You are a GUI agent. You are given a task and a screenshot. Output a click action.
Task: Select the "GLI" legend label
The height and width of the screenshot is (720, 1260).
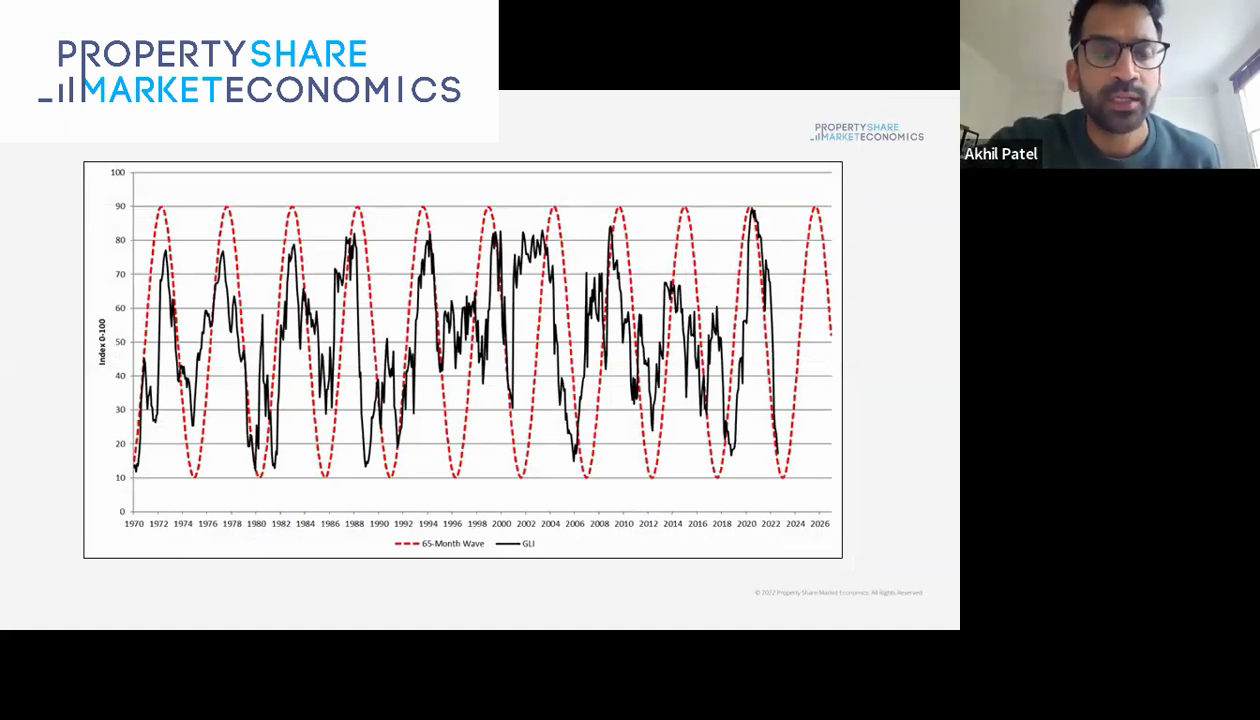click(x=529, y=544)
